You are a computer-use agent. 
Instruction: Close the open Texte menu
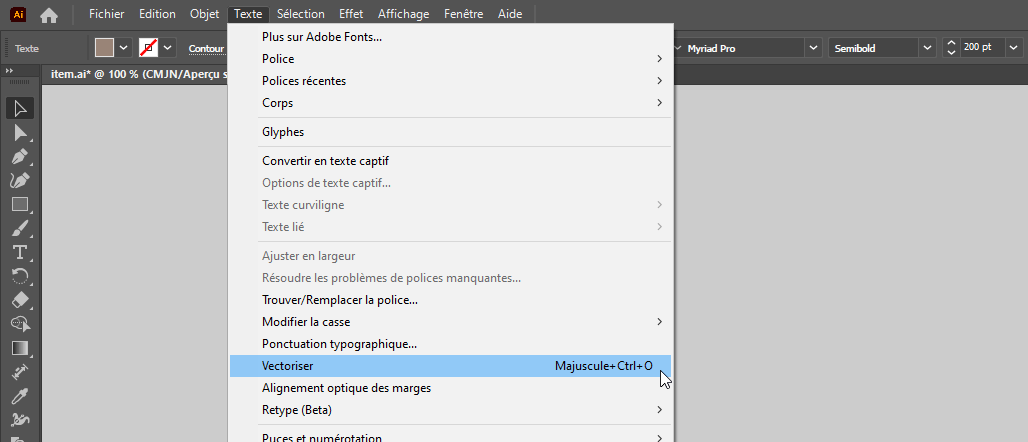[248, 14]
